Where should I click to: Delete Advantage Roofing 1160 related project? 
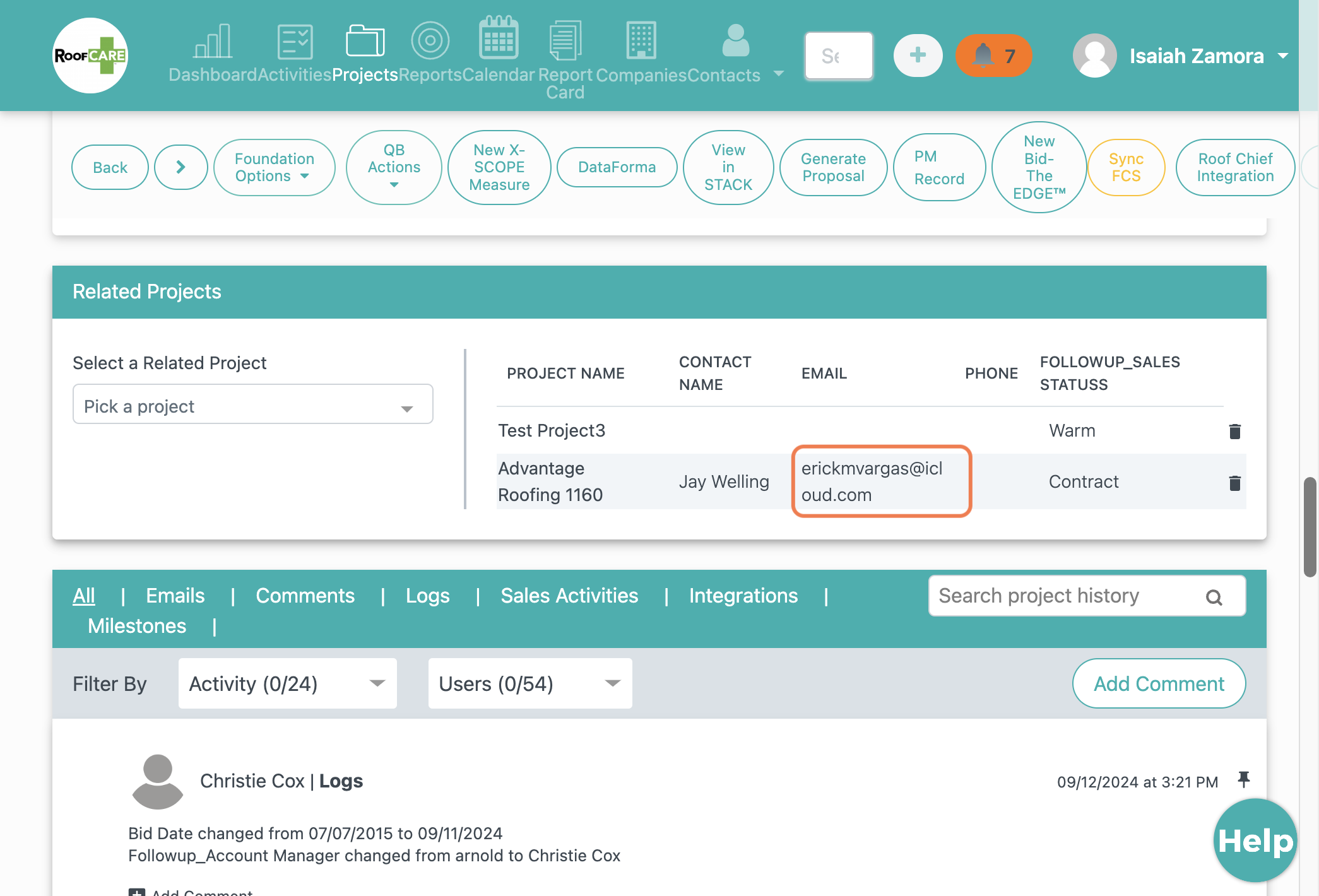tap(1235, 483)
